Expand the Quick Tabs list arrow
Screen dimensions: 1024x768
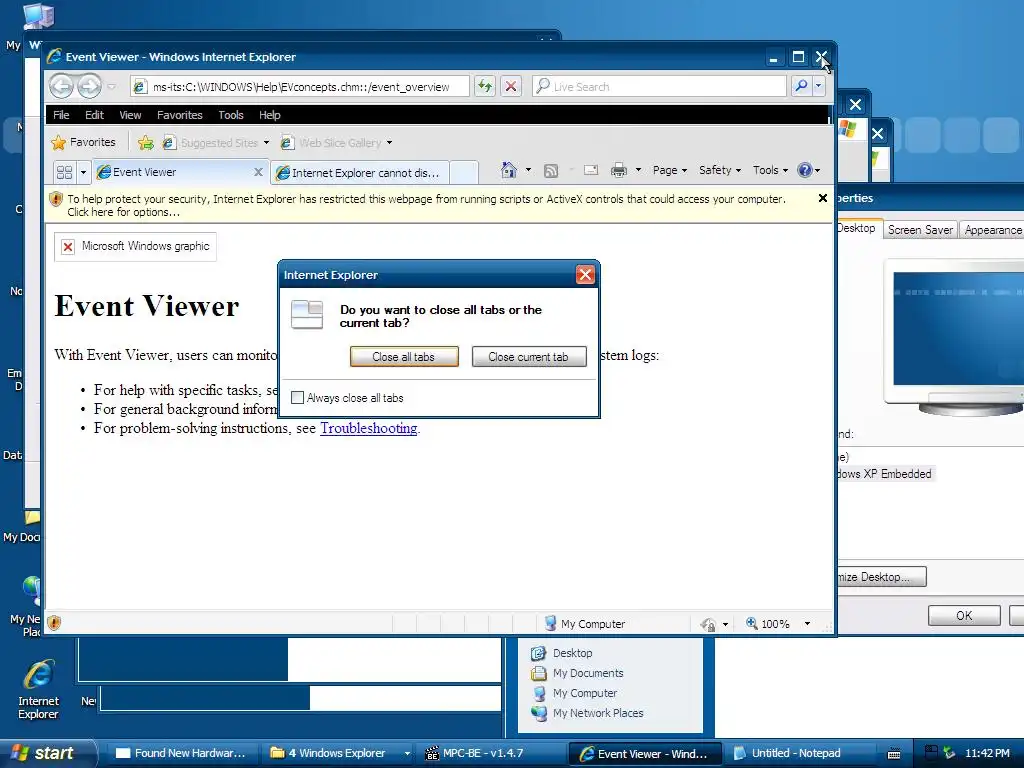(x=83, y=172)
